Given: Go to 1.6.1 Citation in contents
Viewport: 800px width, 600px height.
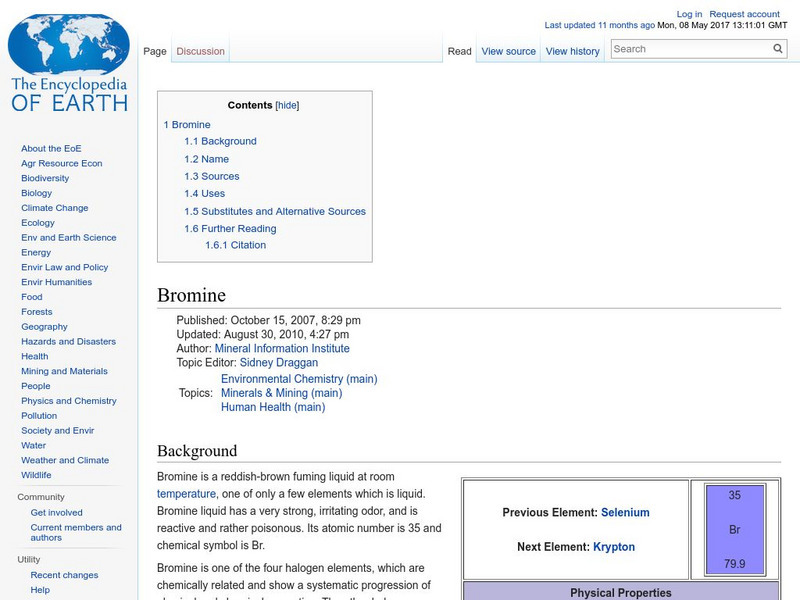Looking at the screenshot, I should click(236, 245).
